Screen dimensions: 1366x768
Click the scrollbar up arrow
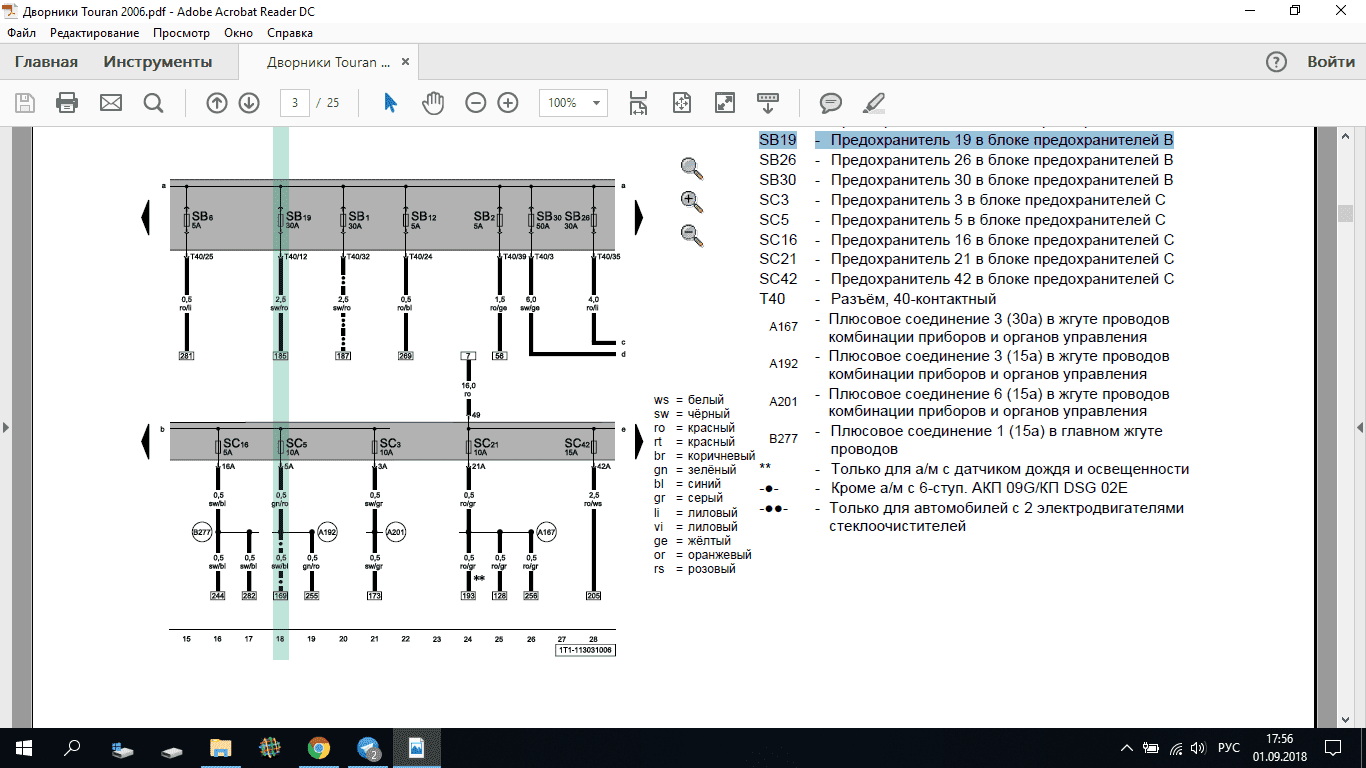pyautogui.click(x=1346, y=135)
